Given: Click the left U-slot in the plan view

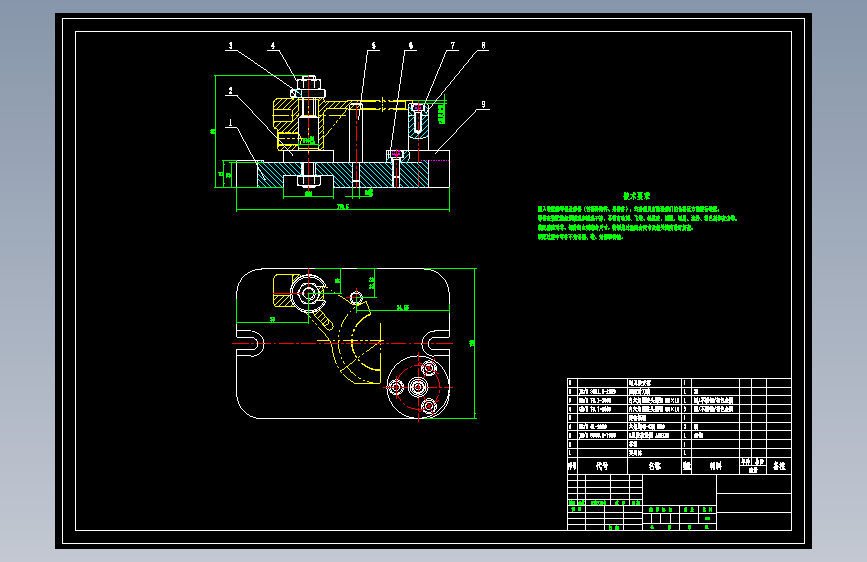Looking at the screenshot, I should pos(250,344).
